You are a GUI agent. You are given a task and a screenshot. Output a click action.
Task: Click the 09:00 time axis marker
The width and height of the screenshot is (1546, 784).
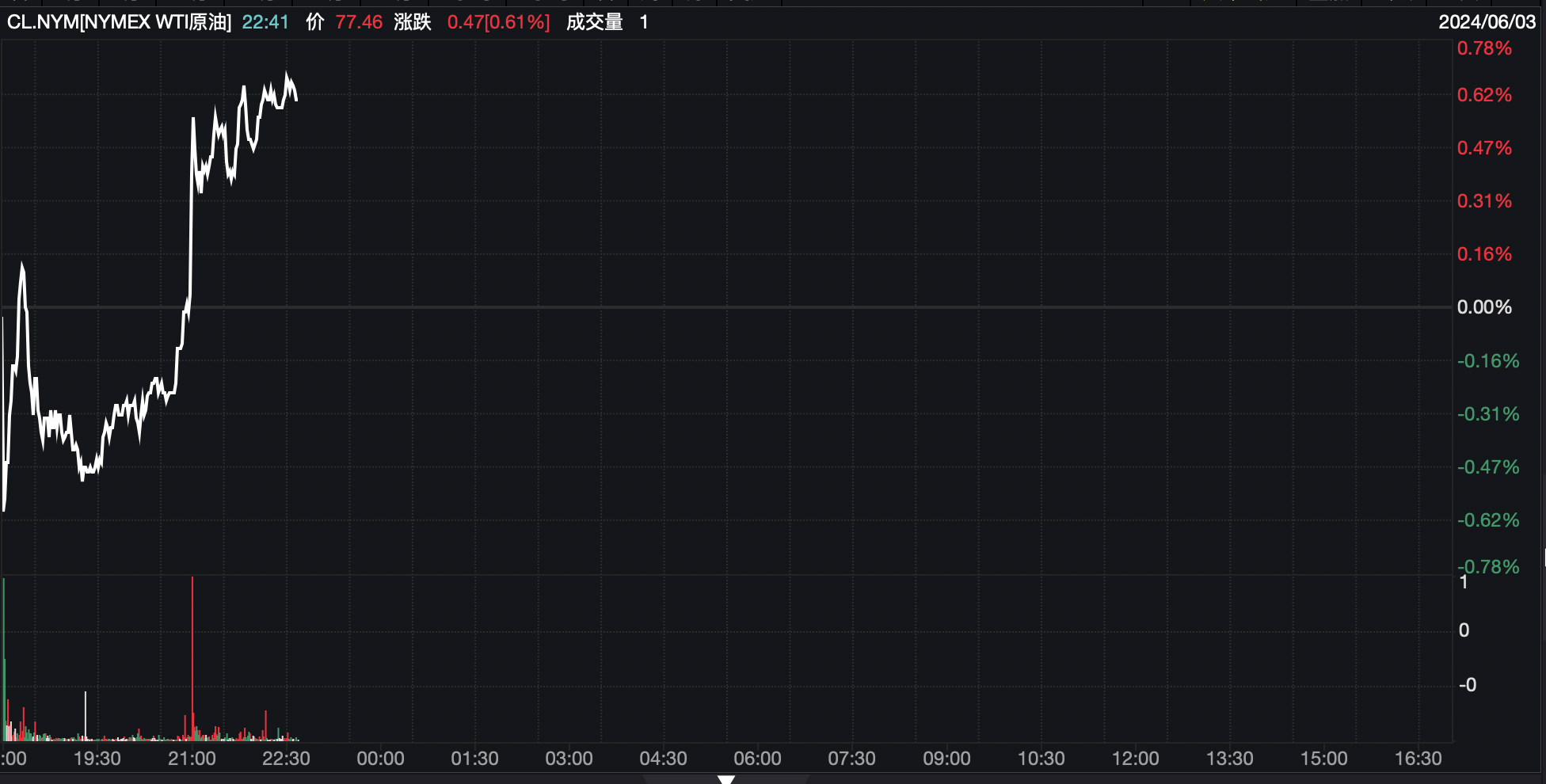pos(946,759)
